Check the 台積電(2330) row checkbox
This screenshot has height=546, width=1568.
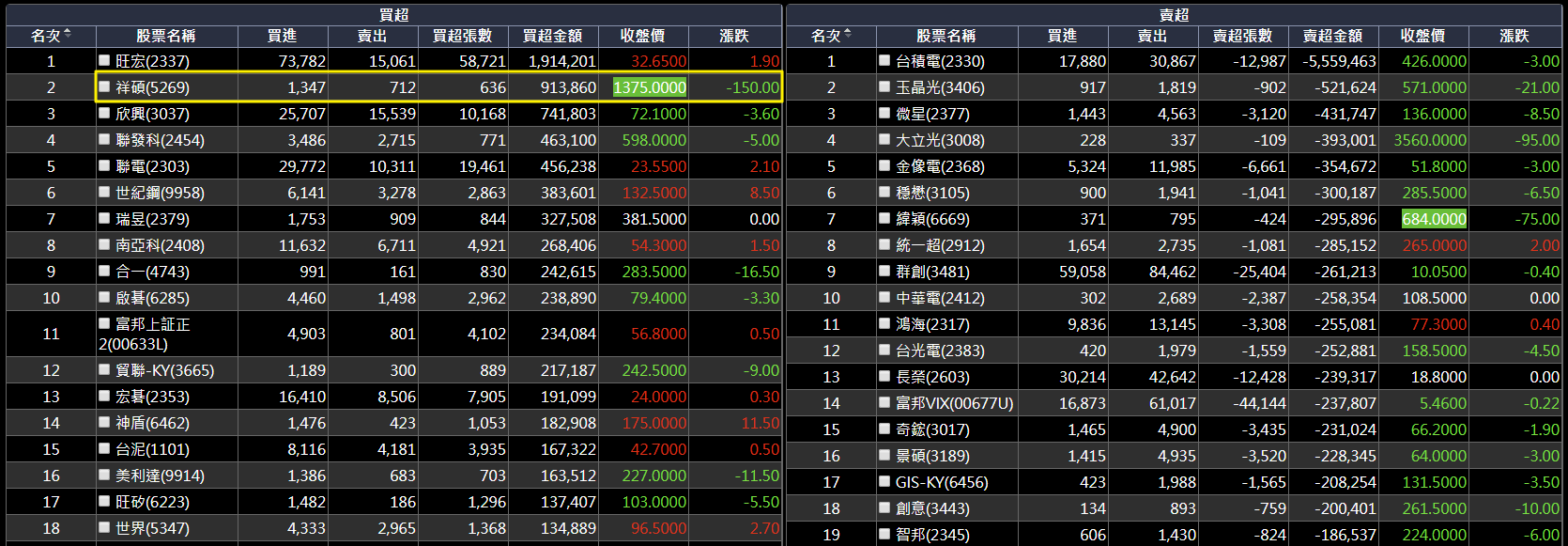884,60
